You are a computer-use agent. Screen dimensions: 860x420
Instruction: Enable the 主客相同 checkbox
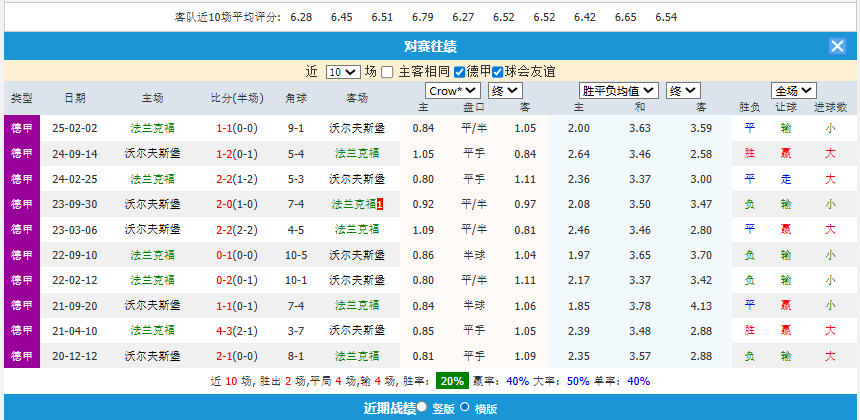[x=389, y=72]
